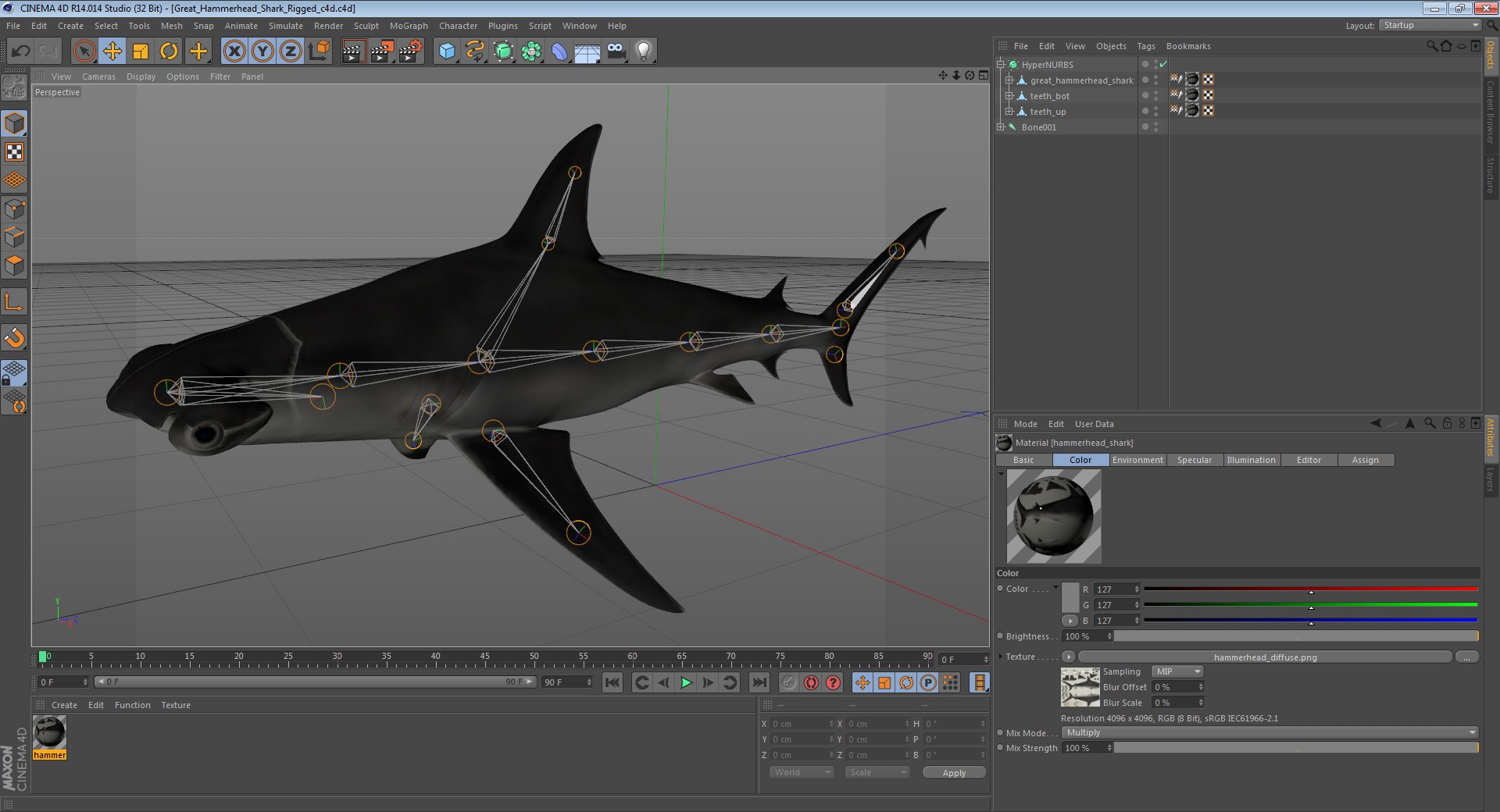The width and height of the screenshot is (1500, 812).
Task: Toggle teeth_bot visibility dots
Action: pyautogui.click(x=1155, y=96)
